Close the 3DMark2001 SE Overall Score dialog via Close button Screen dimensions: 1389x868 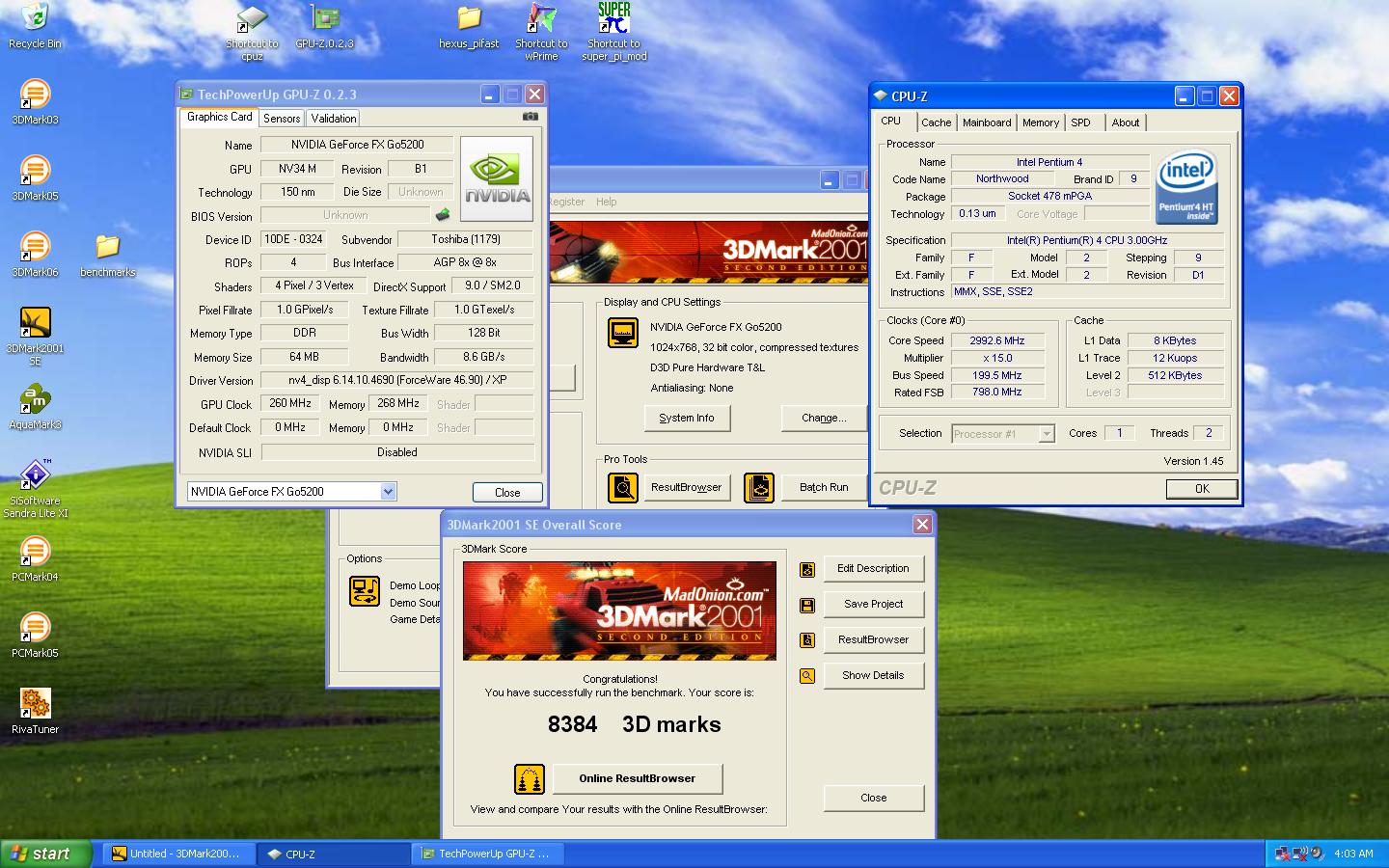(873, 798)
